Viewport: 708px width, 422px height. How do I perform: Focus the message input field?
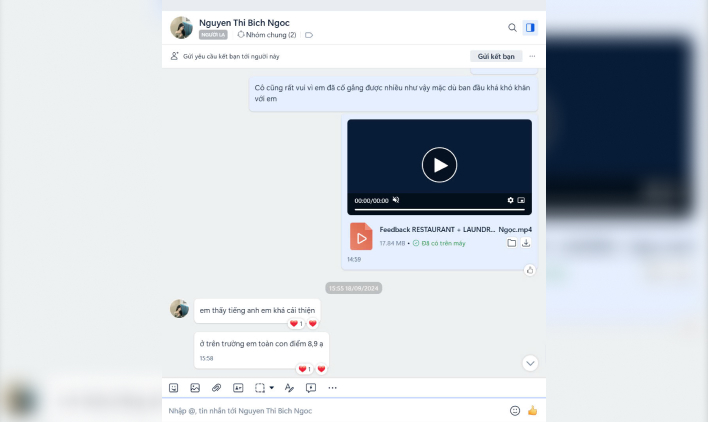pyautogui.click(x=336, y=411)
